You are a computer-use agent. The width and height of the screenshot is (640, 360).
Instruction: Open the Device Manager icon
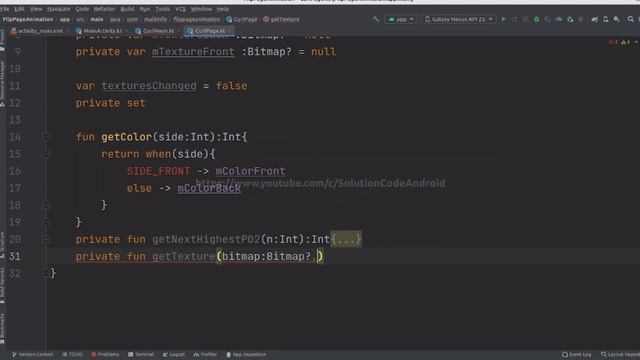(606, 19)
